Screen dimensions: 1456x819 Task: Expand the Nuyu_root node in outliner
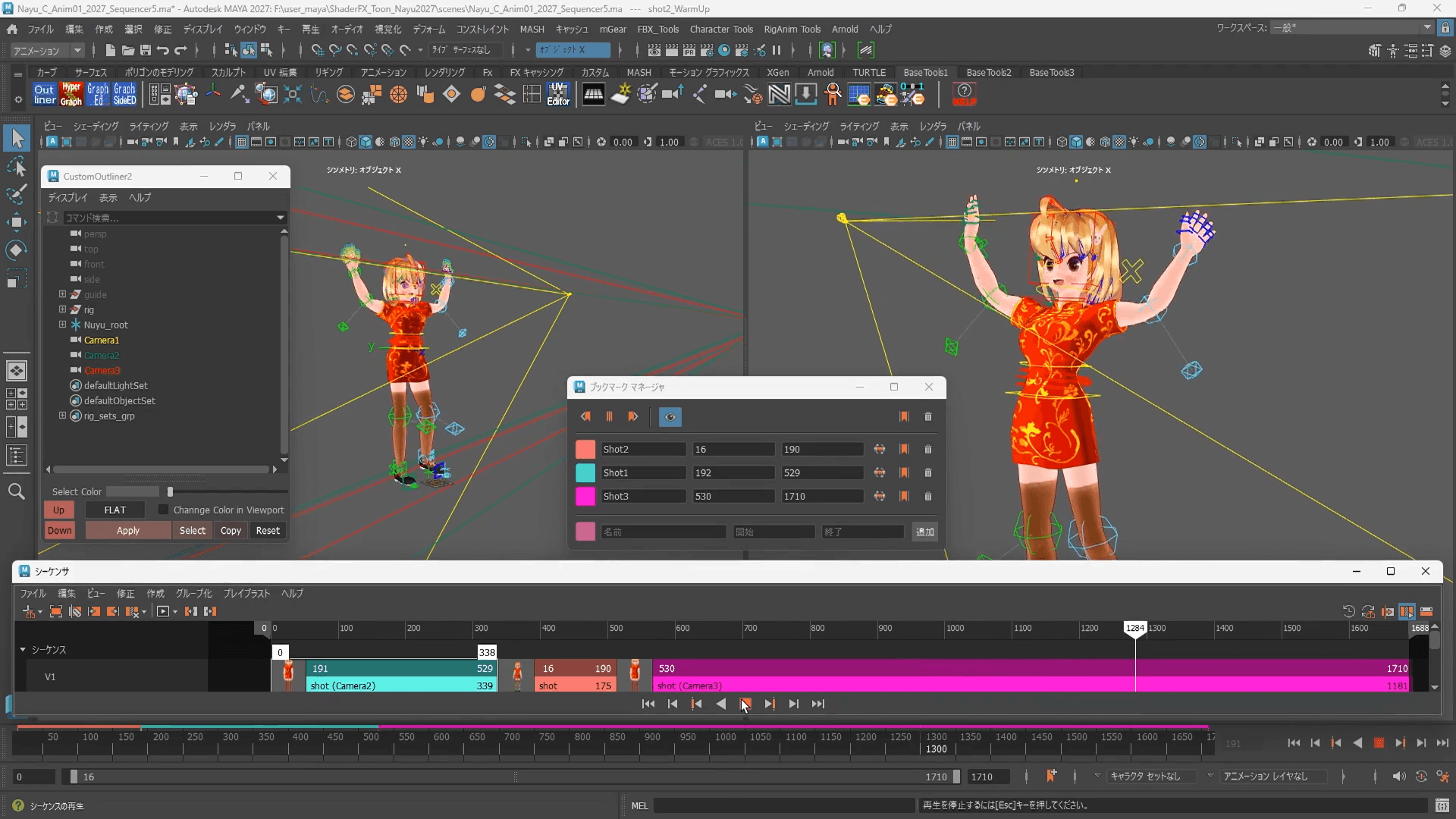point(63,325)
